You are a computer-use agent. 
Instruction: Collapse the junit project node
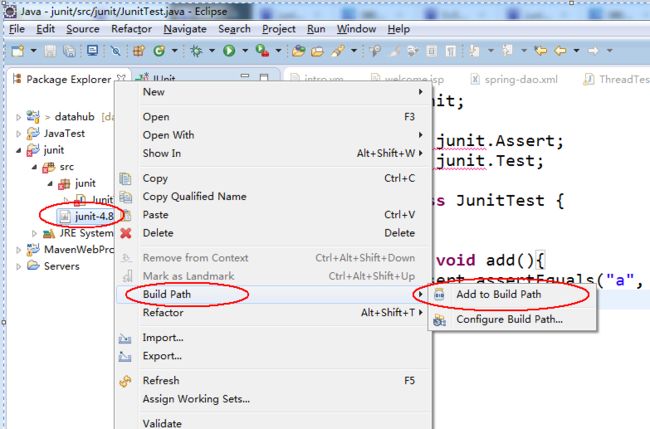18,150
